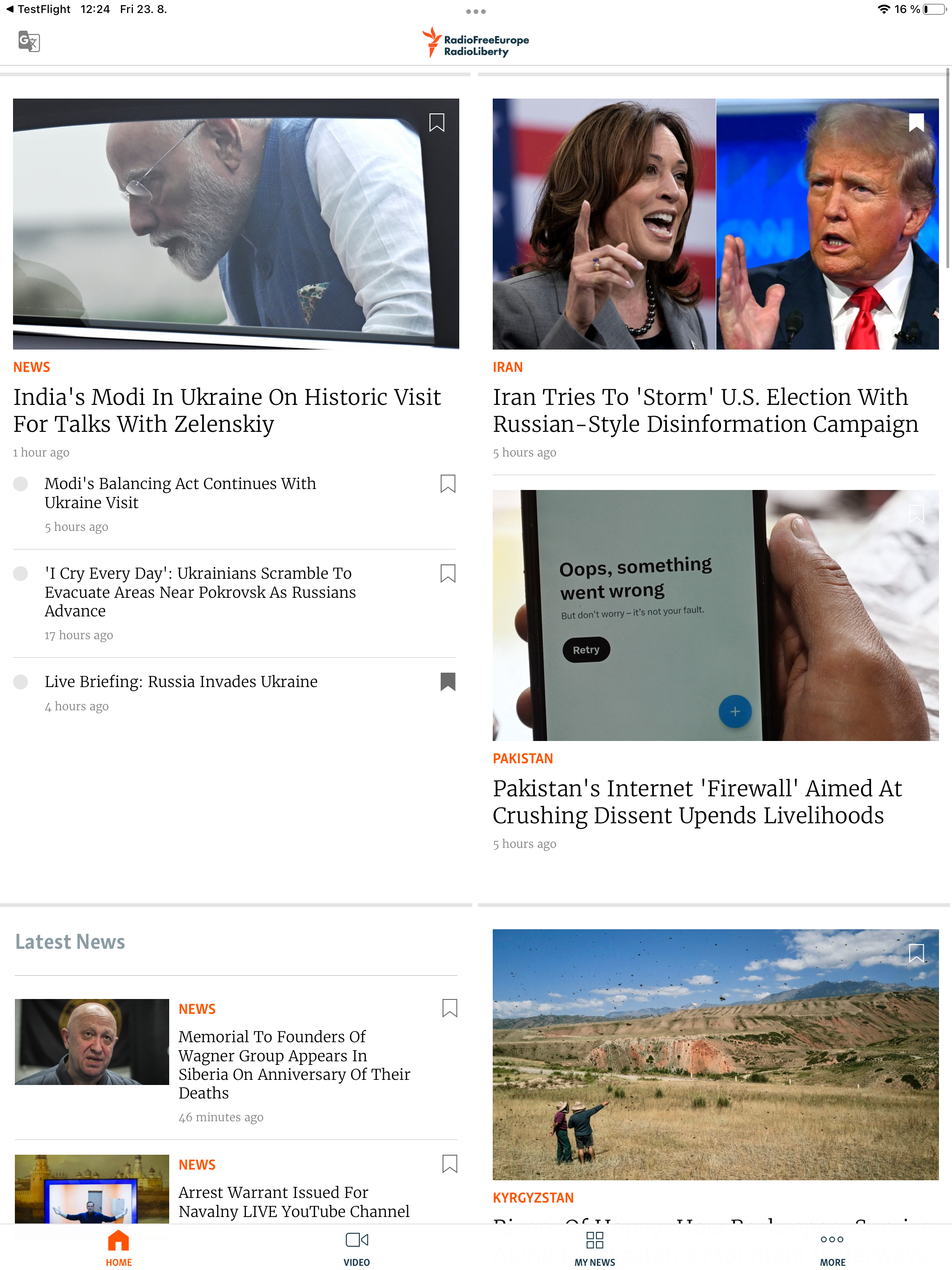The height and width of the screenshot is (1270, 952).
Task: Open the My News tab
Action: (594, 1248)
